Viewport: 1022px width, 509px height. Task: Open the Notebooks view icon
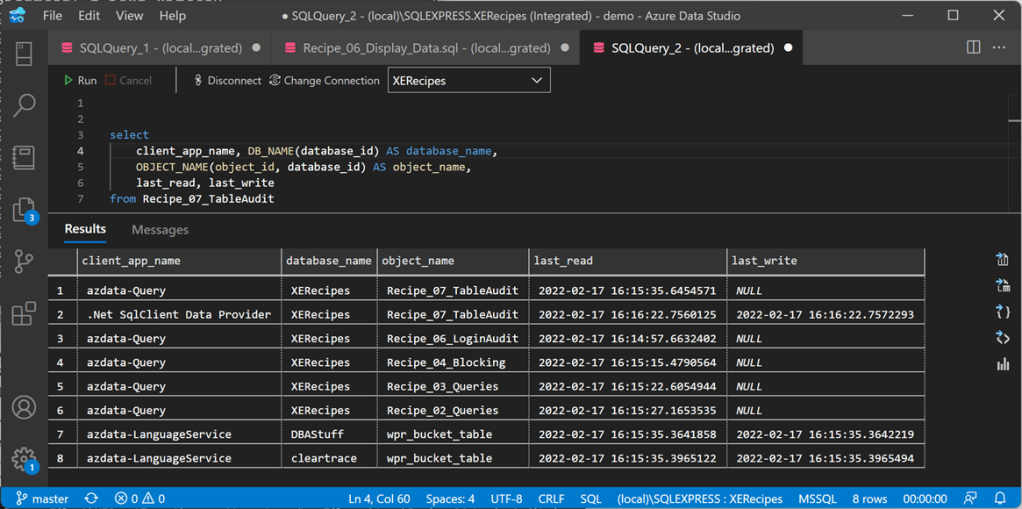coord(24,157)
